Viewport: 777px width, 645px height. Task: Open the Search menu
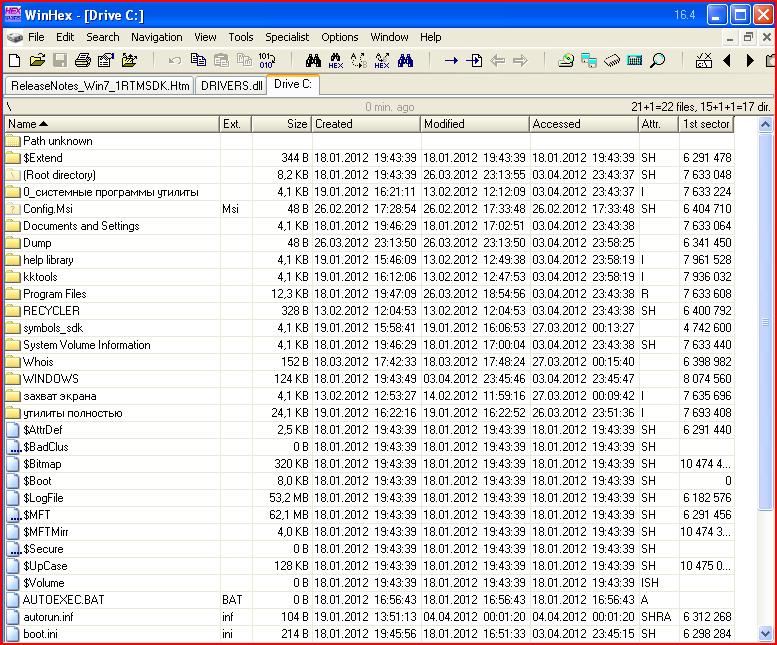point(103,37)
